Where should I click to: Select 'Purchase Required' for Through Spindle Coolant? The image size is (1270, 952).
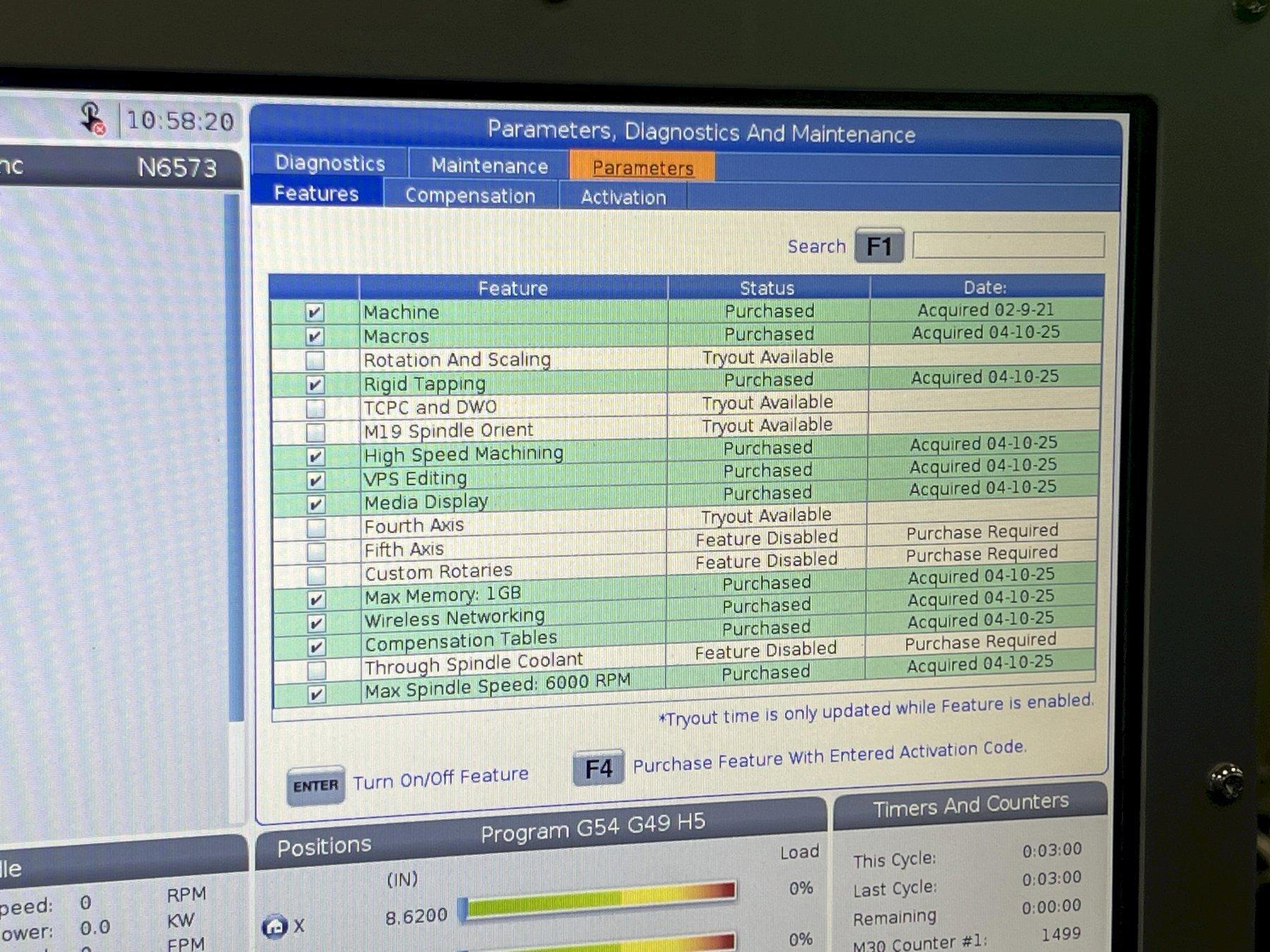(x=980, y=642)
